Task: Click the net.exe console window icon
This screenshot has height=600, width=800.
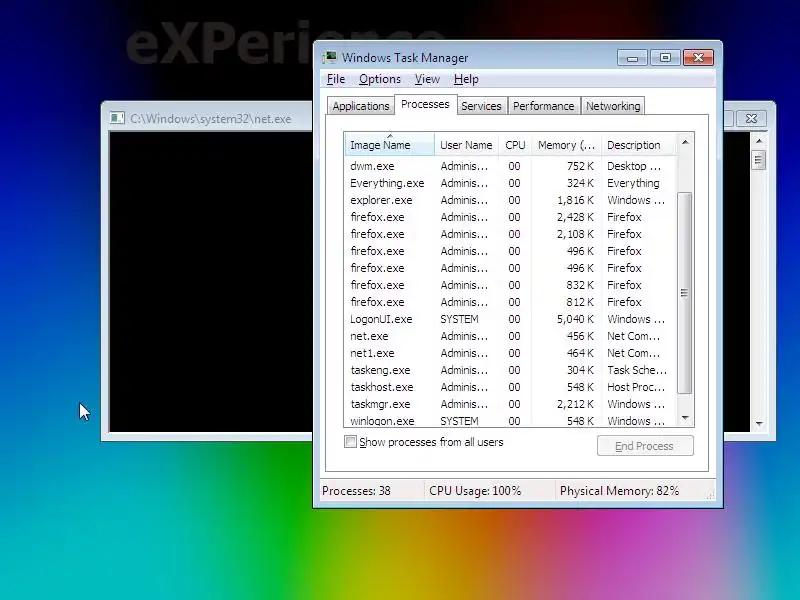Action: point(117,118)
